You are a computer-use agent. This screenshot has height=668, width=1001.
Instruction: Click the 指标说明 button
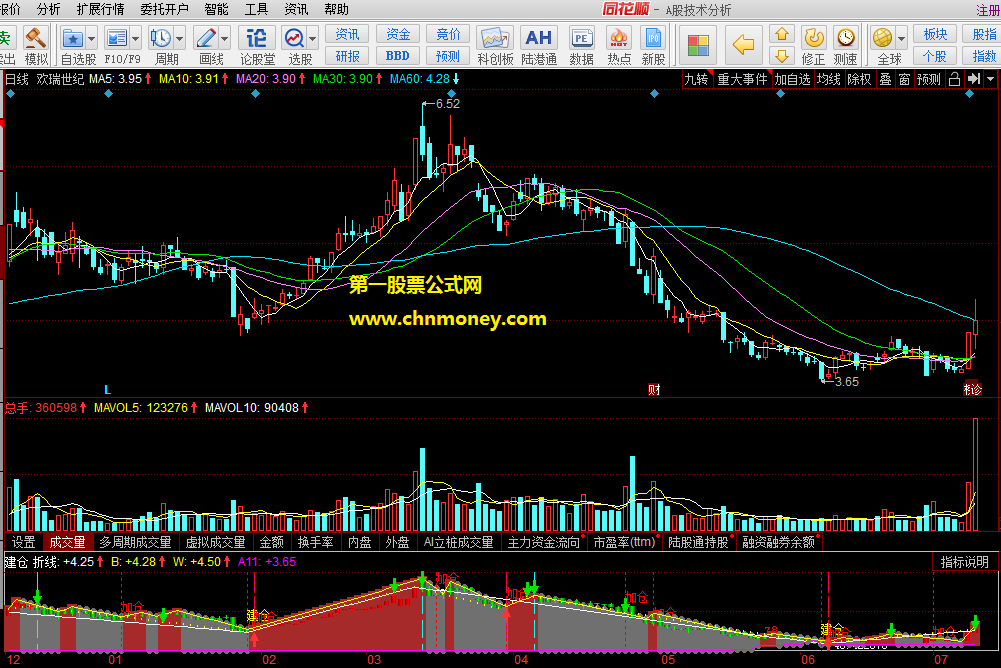coord(965,562)
